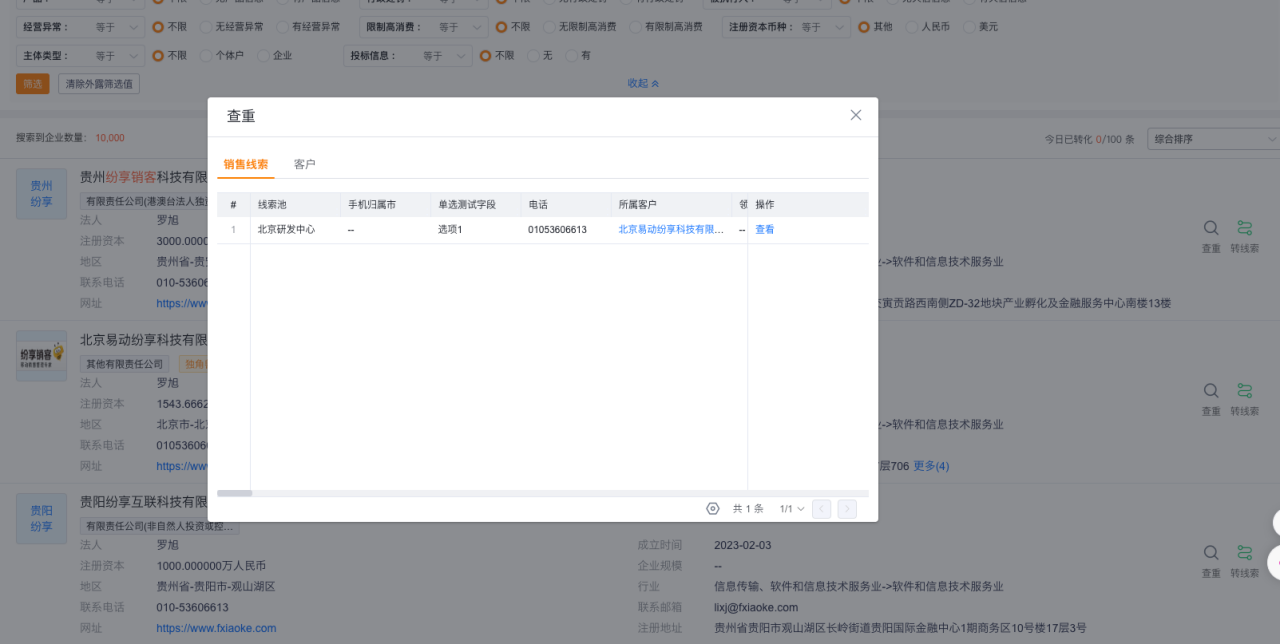Viewport: 1280px width, 644px height.
Task: Click 查重 magnifier icon for 贵州纷享销客科技 row
Action: coord(1211,228)
